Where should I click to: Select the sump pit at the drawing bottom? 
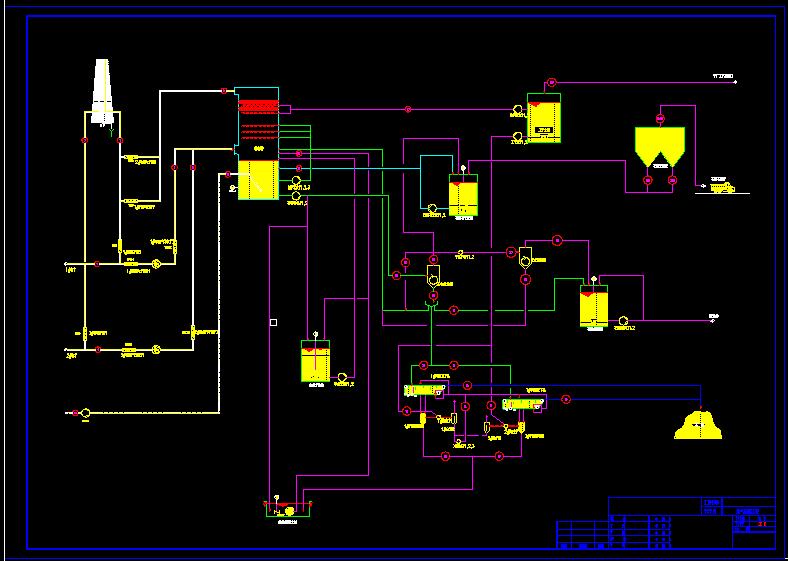(288, 510)
